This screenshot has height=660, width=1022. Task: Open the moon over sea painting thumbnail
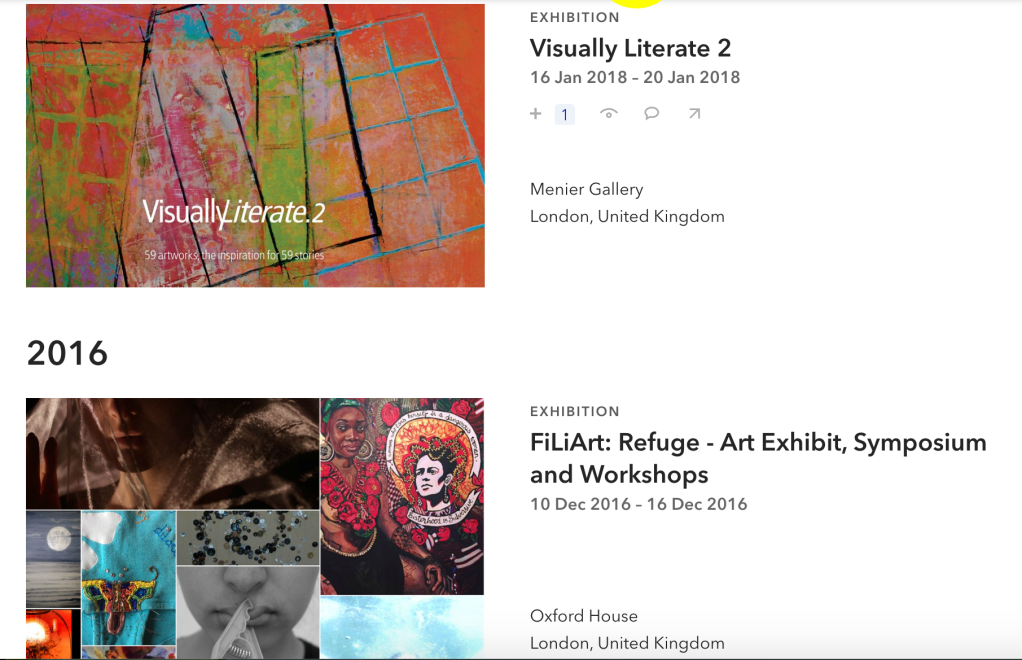pos(53,559)
